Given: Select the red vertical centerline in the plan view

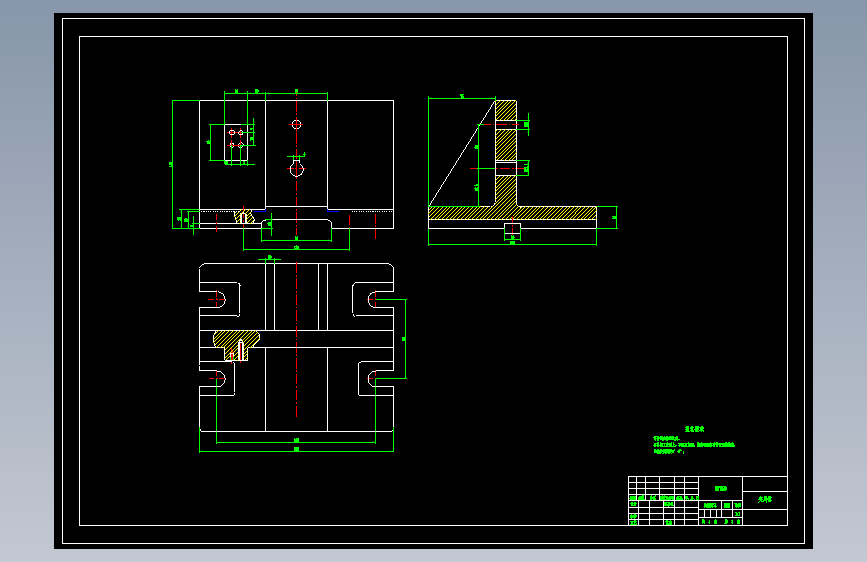Looking at the screenshot, I should click(x=296, y=340).
